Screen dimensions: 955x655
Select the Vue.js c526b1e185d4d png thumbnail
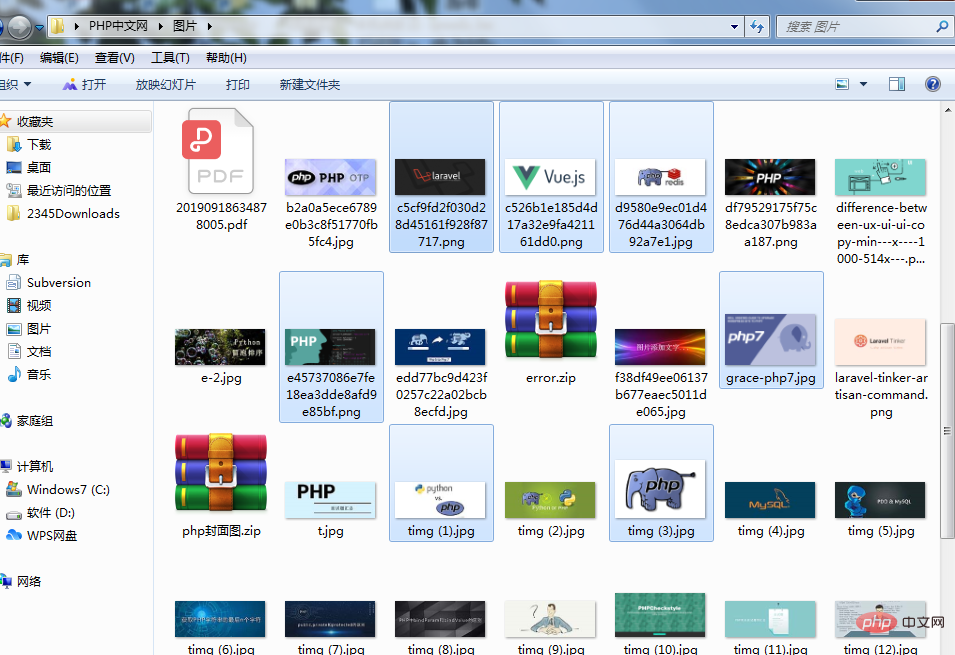[551, 177]
